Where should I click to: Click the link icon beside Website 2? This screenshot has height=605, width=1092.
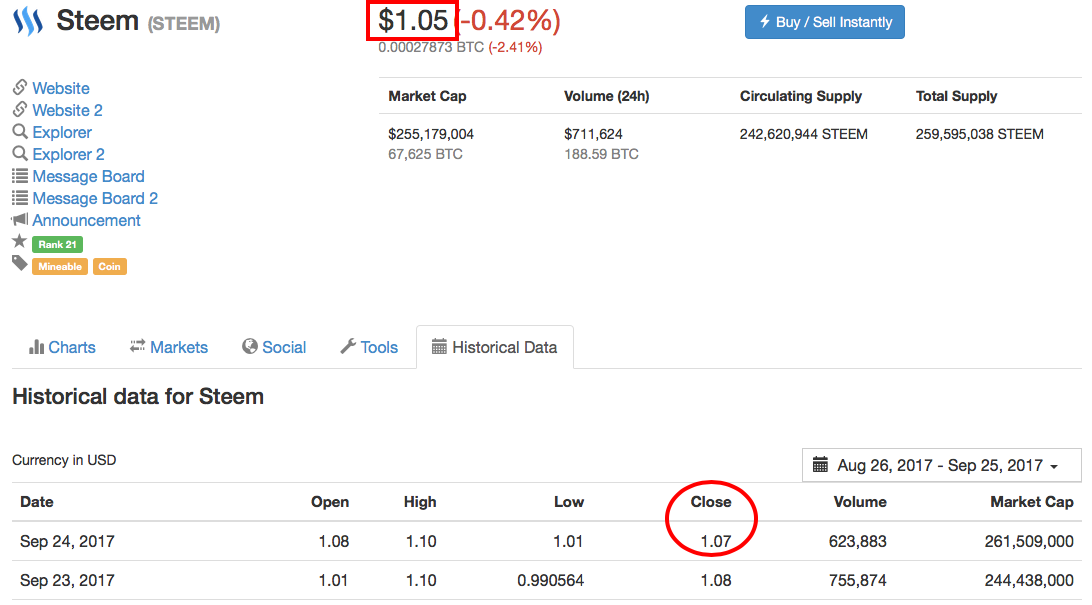pyautogui.click(x=20, y=109)
